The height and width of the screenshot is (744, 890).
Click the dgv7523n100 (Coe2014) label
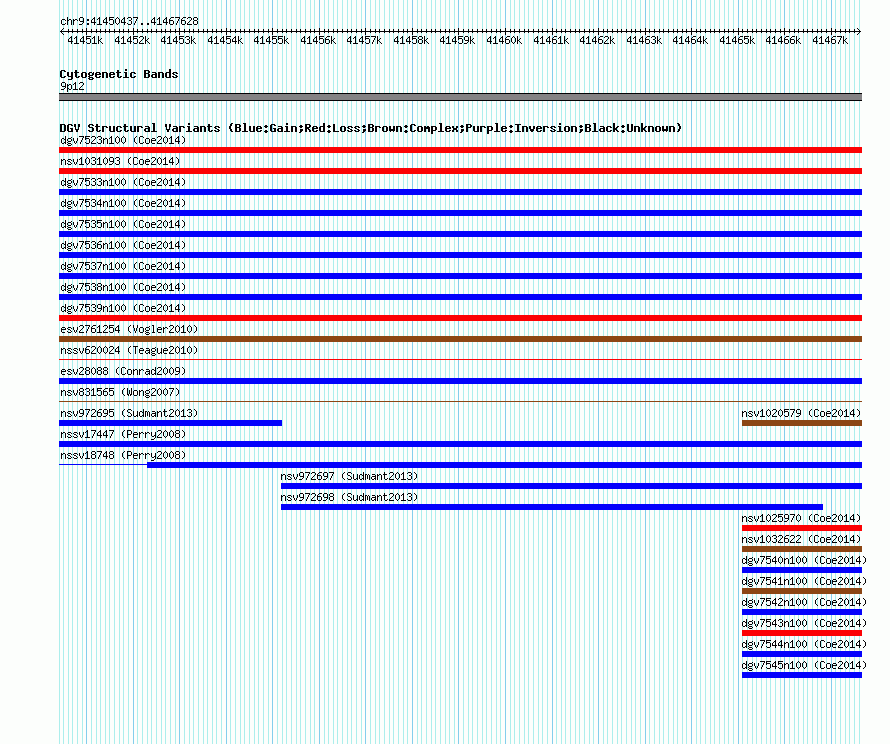click(123, 140)
